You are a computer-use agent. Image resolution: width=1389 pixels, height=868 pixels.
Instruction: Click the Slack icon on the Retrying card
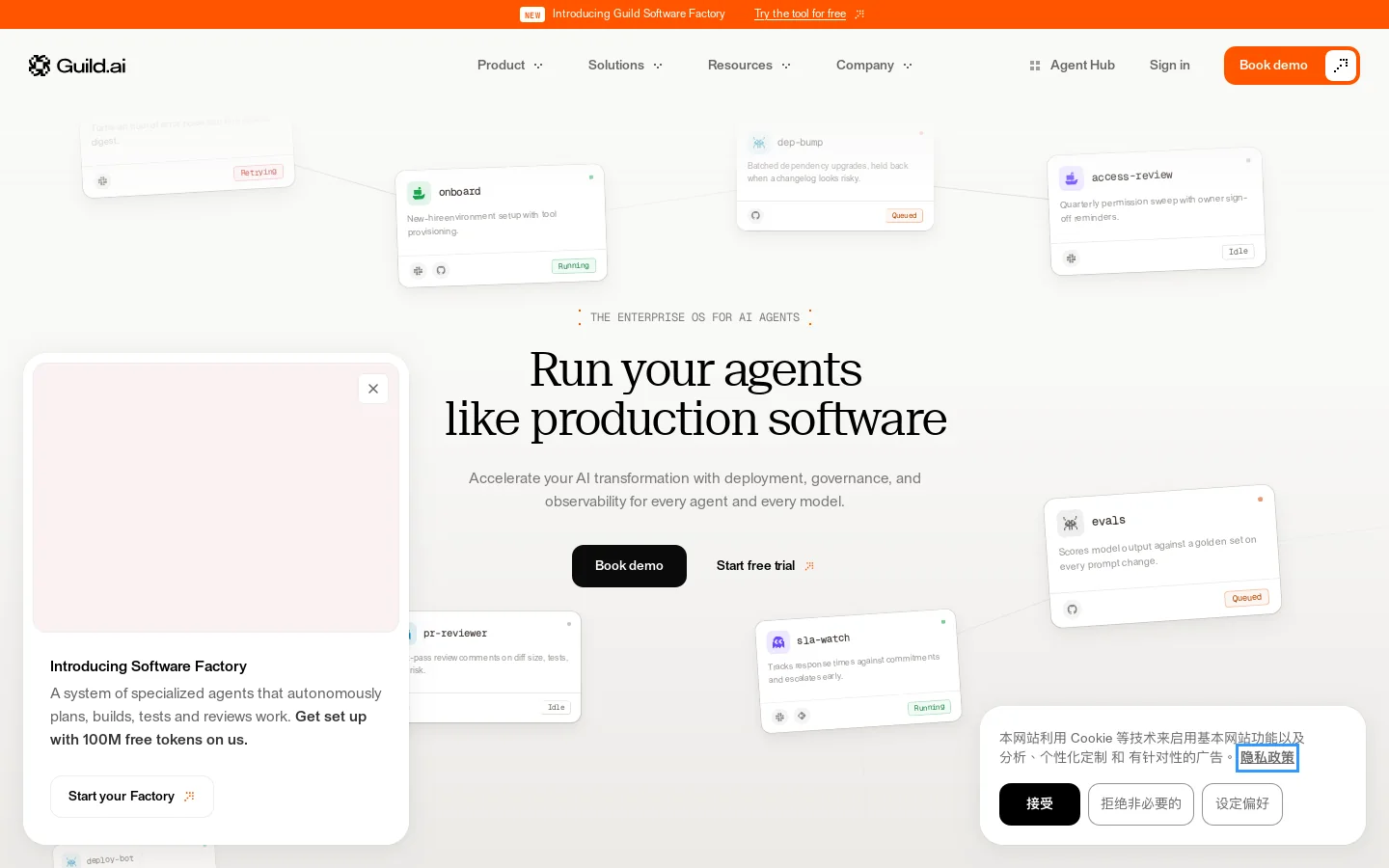102,180
